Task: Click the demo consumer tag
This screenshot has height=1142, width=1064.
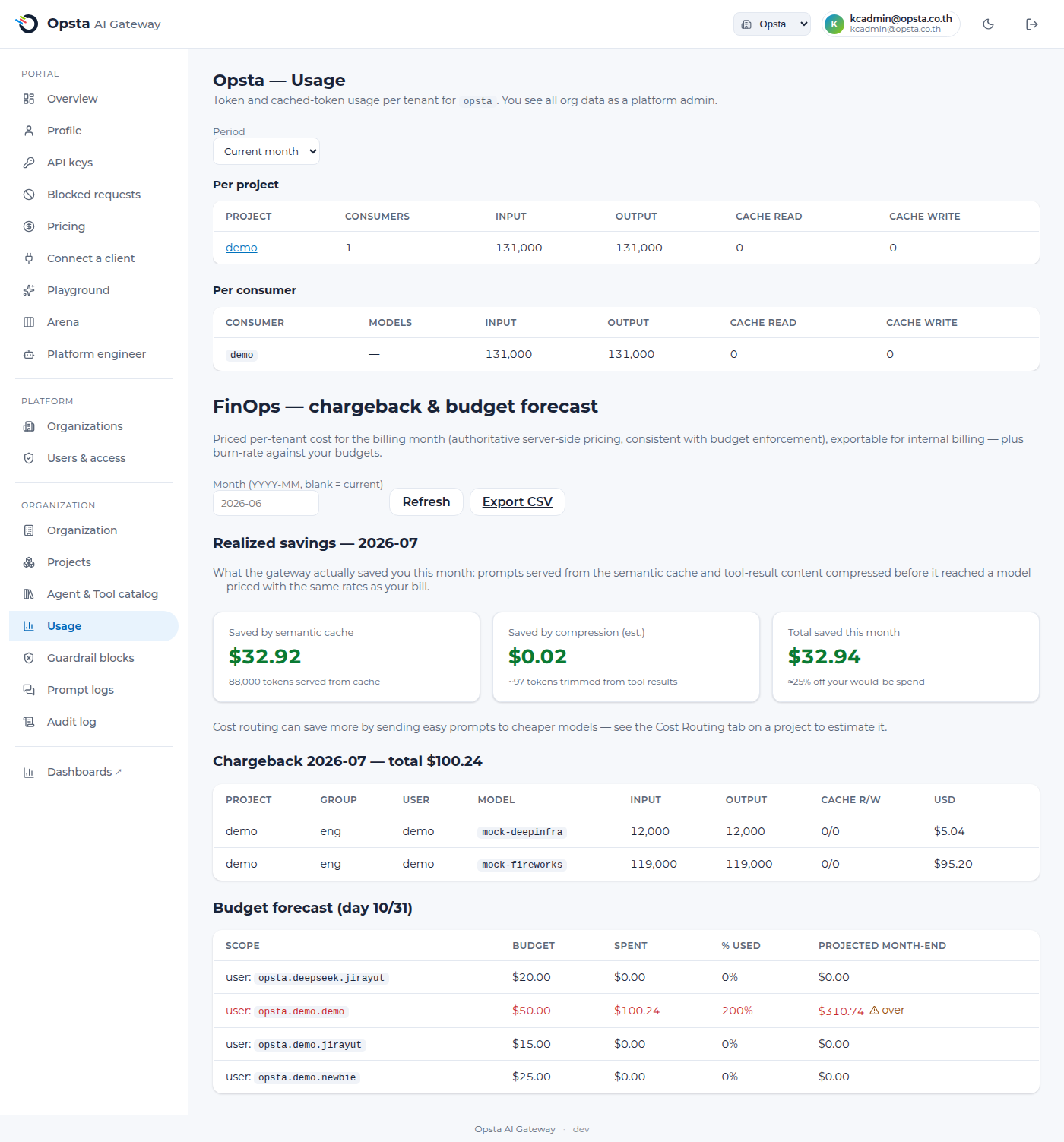Action: (242, 355)
